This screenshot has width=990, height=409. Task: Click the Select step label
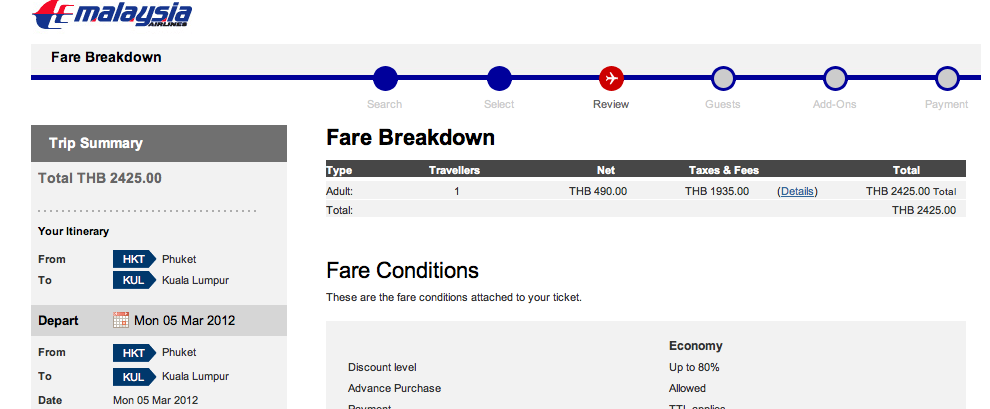[499, 104]
